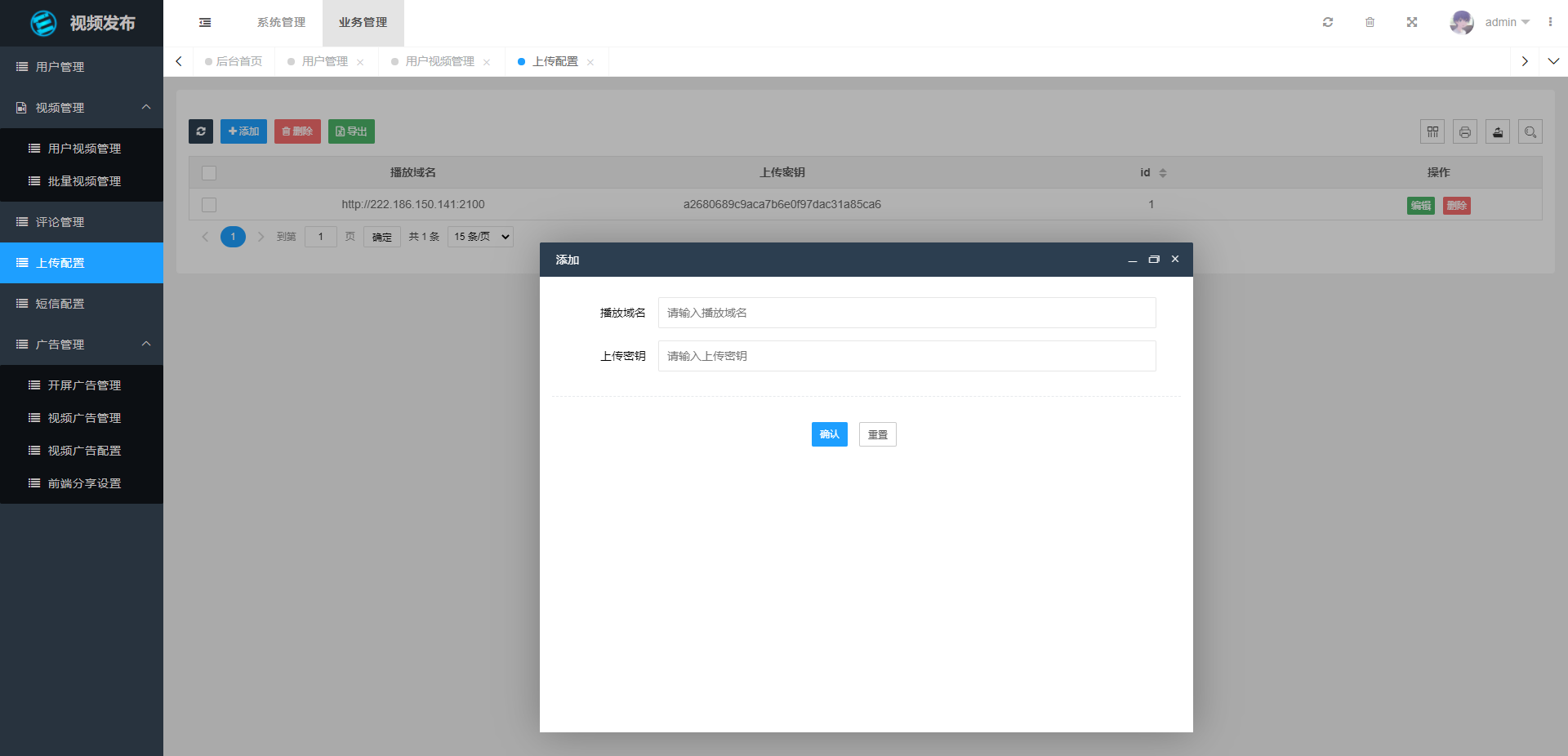1568x756 pixels.
Task: Collapse the sidebar with the menu icon
Action: click(x=204, y=22)
